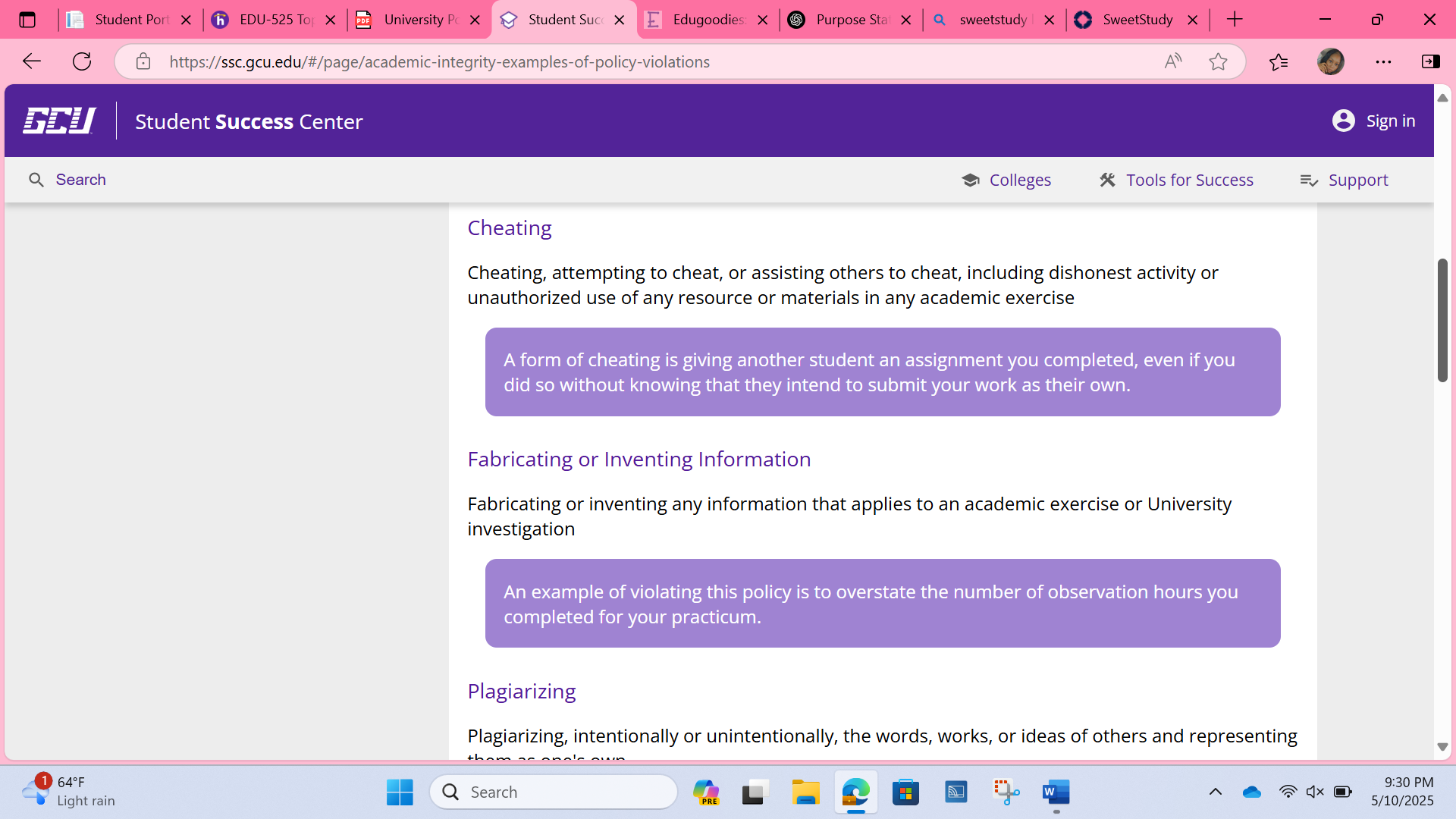
Task: Open the Support menu
Action: point(1344,180)
